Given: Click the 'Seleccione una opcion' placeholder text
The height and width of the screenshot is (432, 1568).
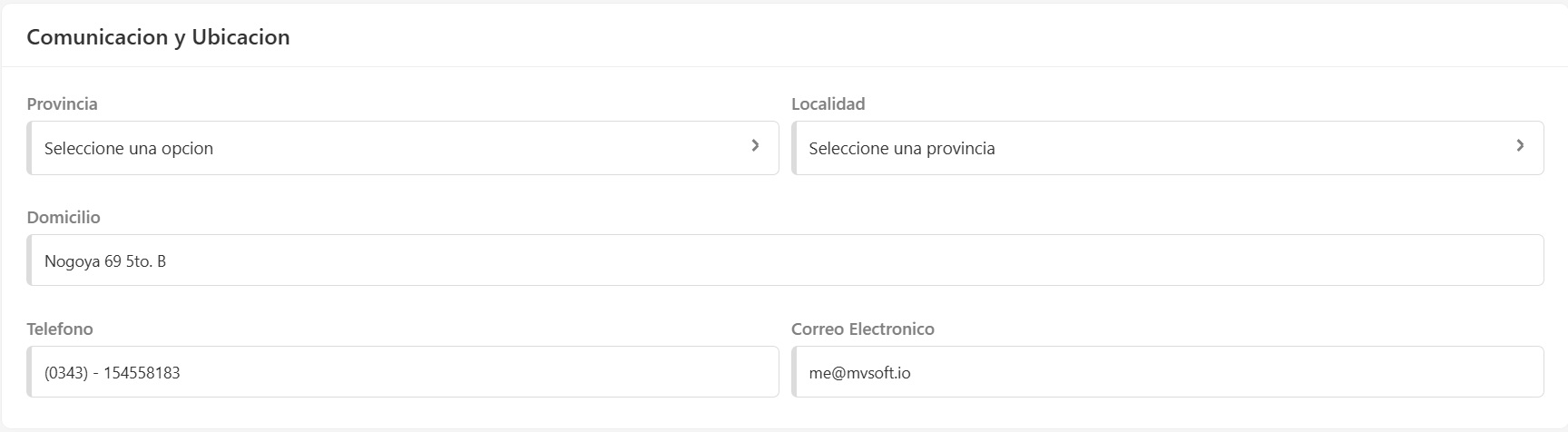Looking at the screenshot, I should coord(129,149).
